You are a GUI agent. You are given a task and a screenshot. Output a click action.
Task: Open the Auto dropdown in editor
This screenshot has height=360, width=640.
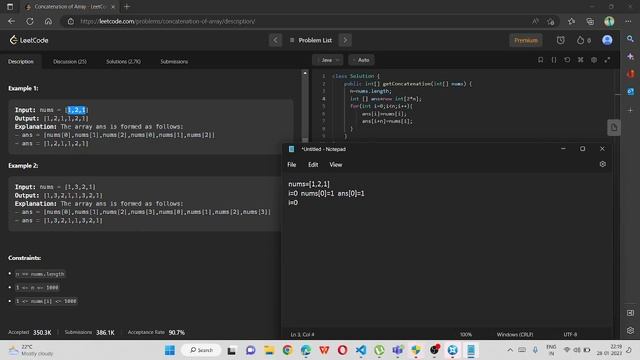361,60
